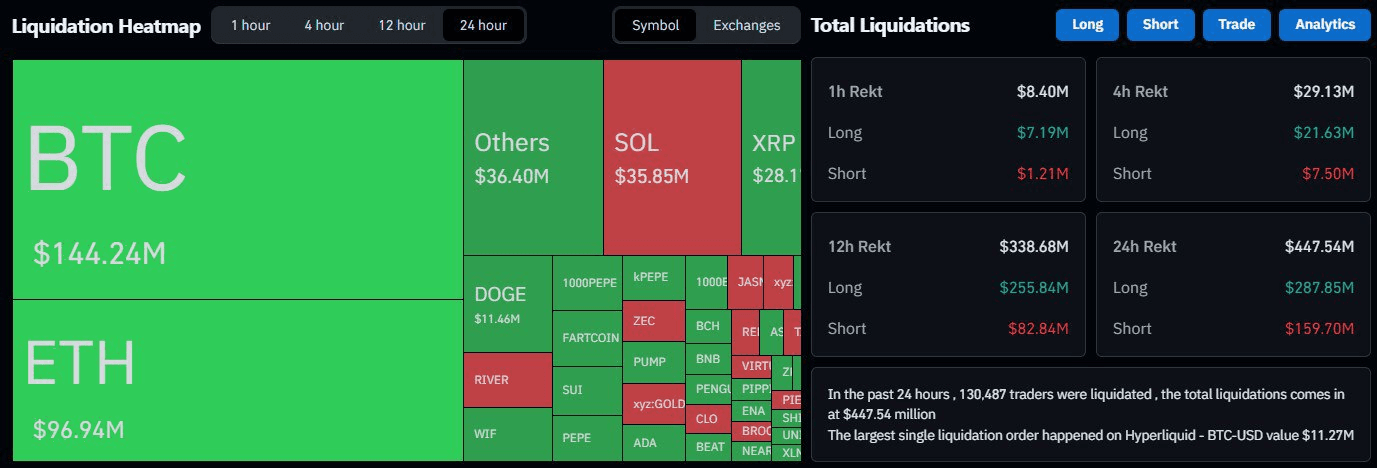Select the FARTCOIN heatmap tile

click(x=588, y=338)
